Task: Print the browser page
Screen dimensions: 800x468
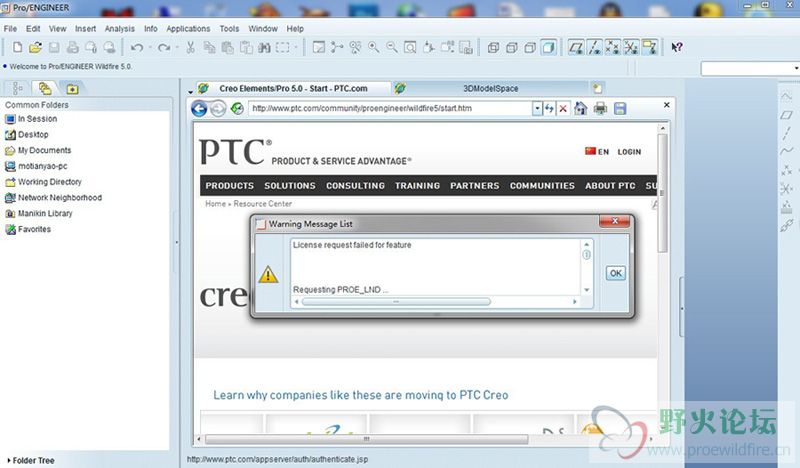Action: click(600, 108)
